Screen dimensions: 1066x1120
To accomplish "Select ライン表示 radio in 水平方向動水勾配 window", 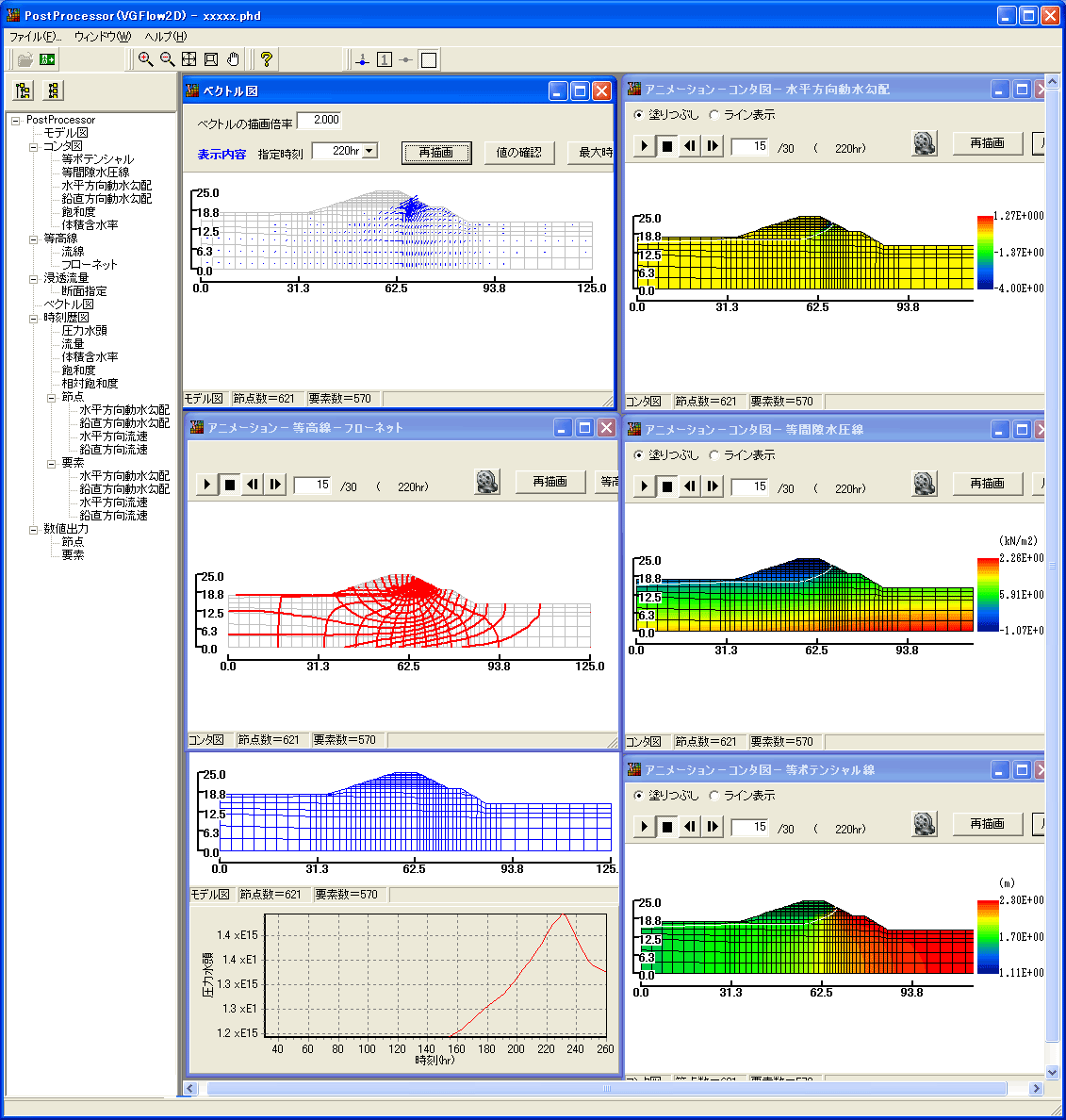I will click(x=714, y=114).
